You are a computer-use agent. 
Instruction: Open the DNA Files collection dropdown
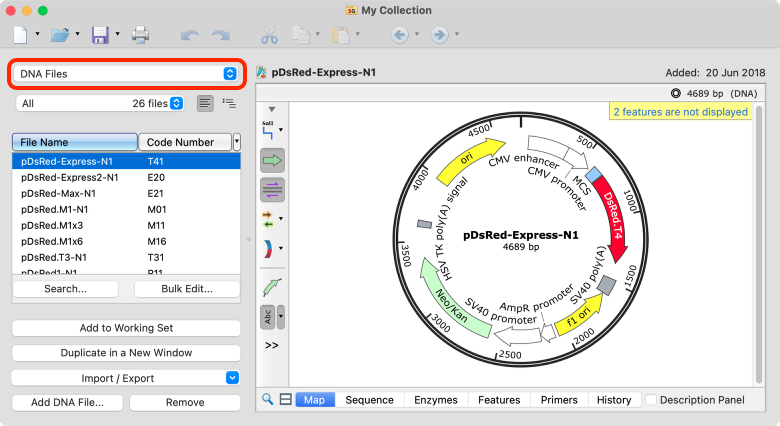[126, 74]
